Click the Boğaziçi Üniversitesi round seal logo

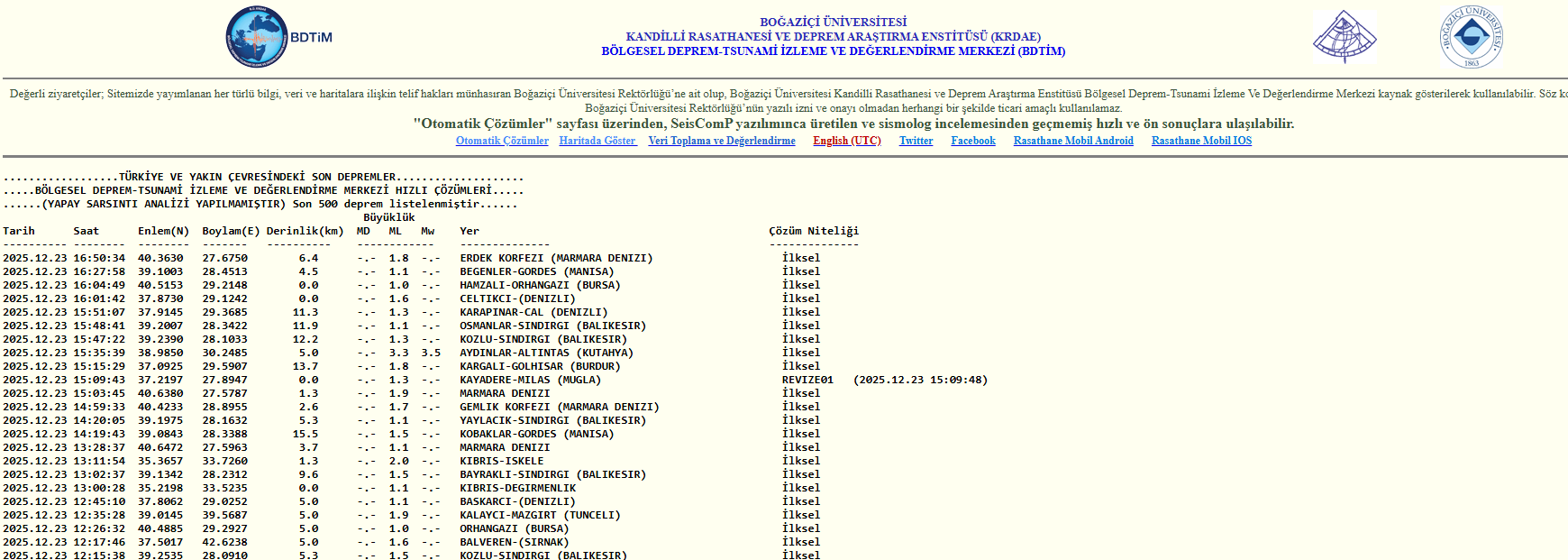coord(1471,37)
